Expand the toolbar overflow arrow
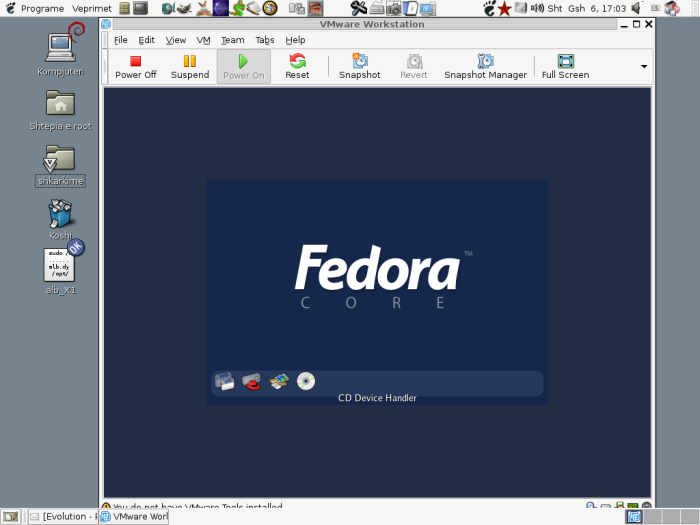This screenshot has height=525, width=700. pyautogui.click(x=644, y=67)
